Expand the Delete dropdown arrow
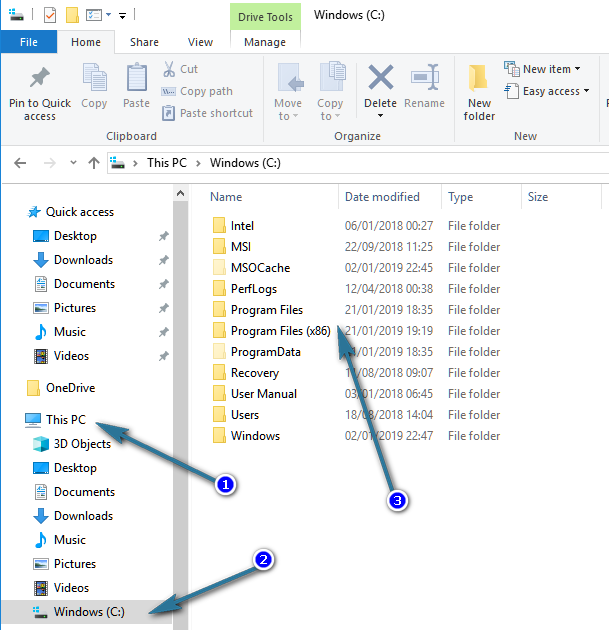The width and height of the screenshot is (609, 630). click(x=380, y=116)
